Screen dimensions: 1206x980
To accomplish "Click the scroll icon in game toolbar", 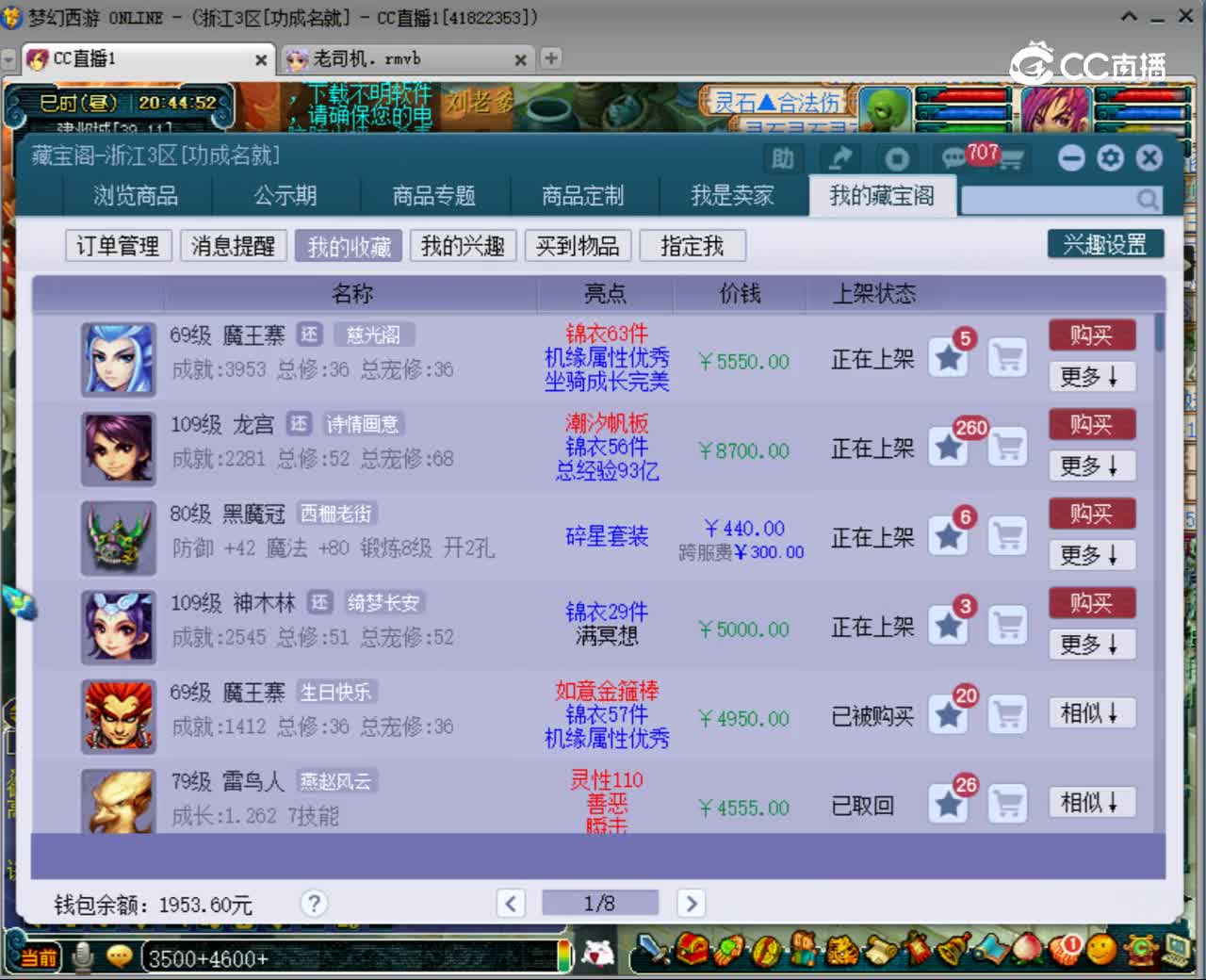I will (880, 950).
